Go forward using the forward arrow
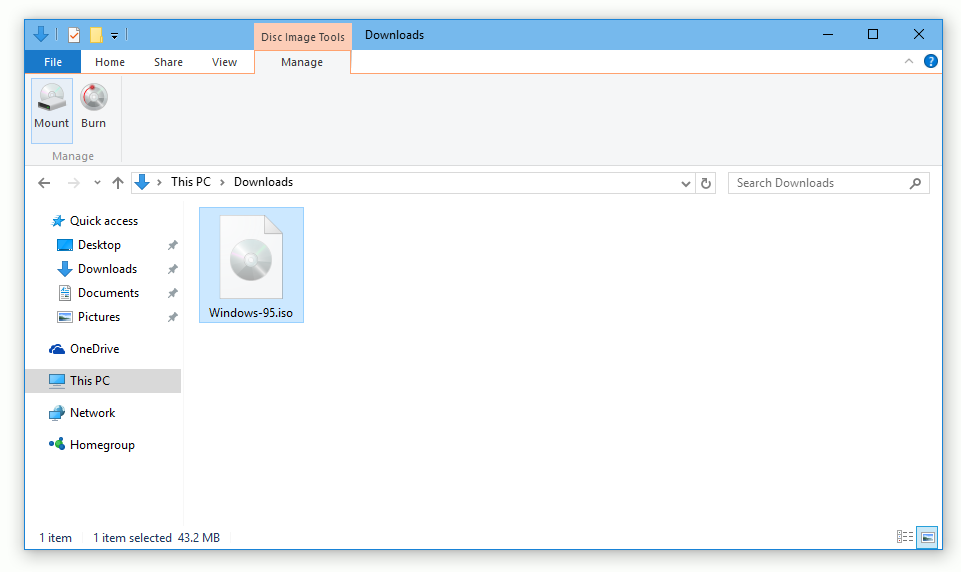Screen dimensions: 961x572 pyautogui.click(x=74, y=183)
